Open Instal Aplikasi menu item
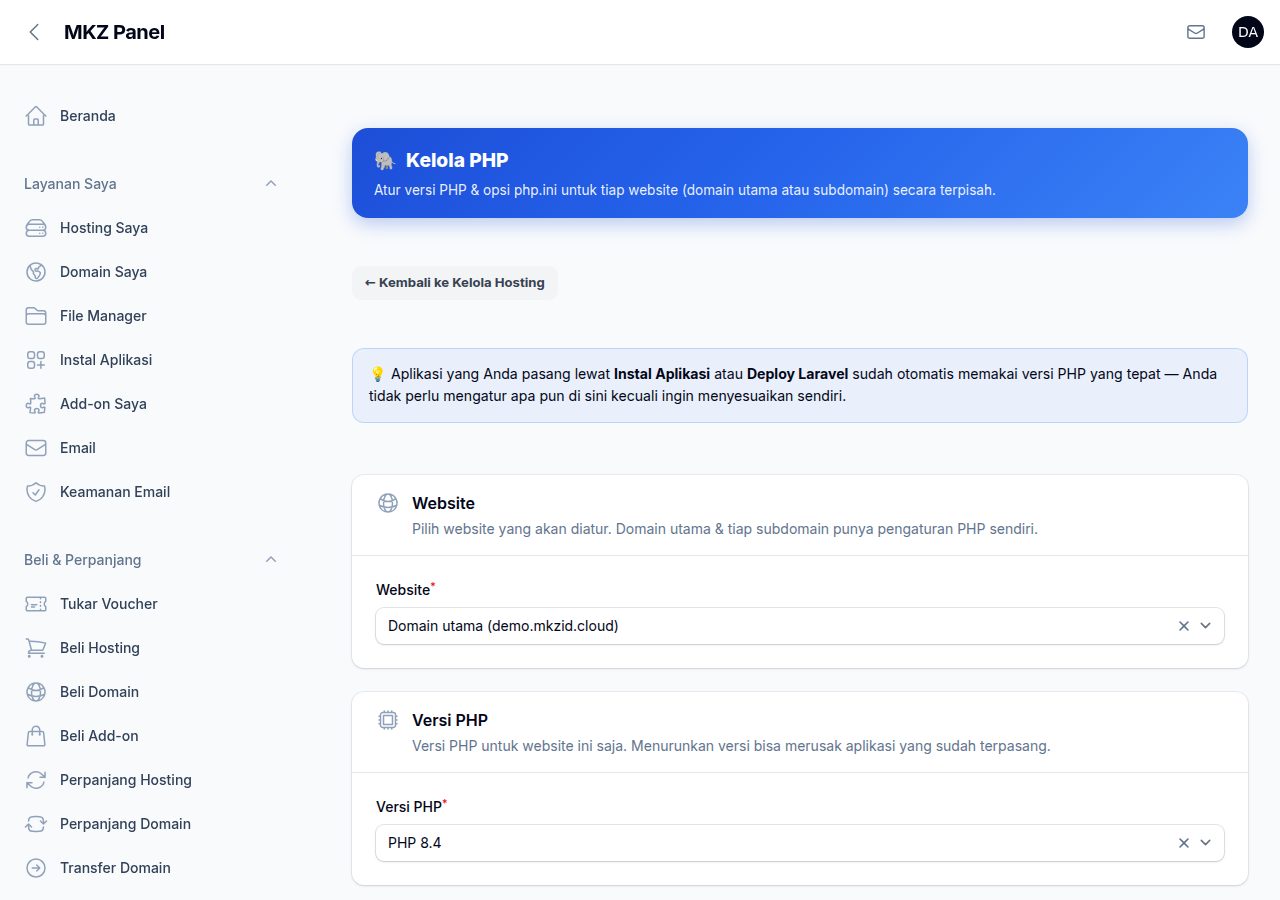The height and width of the screenshot is (900, 1280). coord(152,360)
